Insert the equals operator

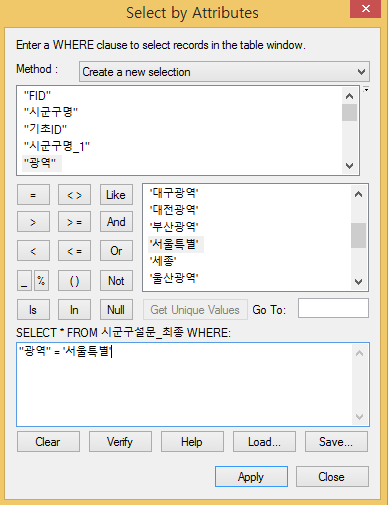coord(33,195)
